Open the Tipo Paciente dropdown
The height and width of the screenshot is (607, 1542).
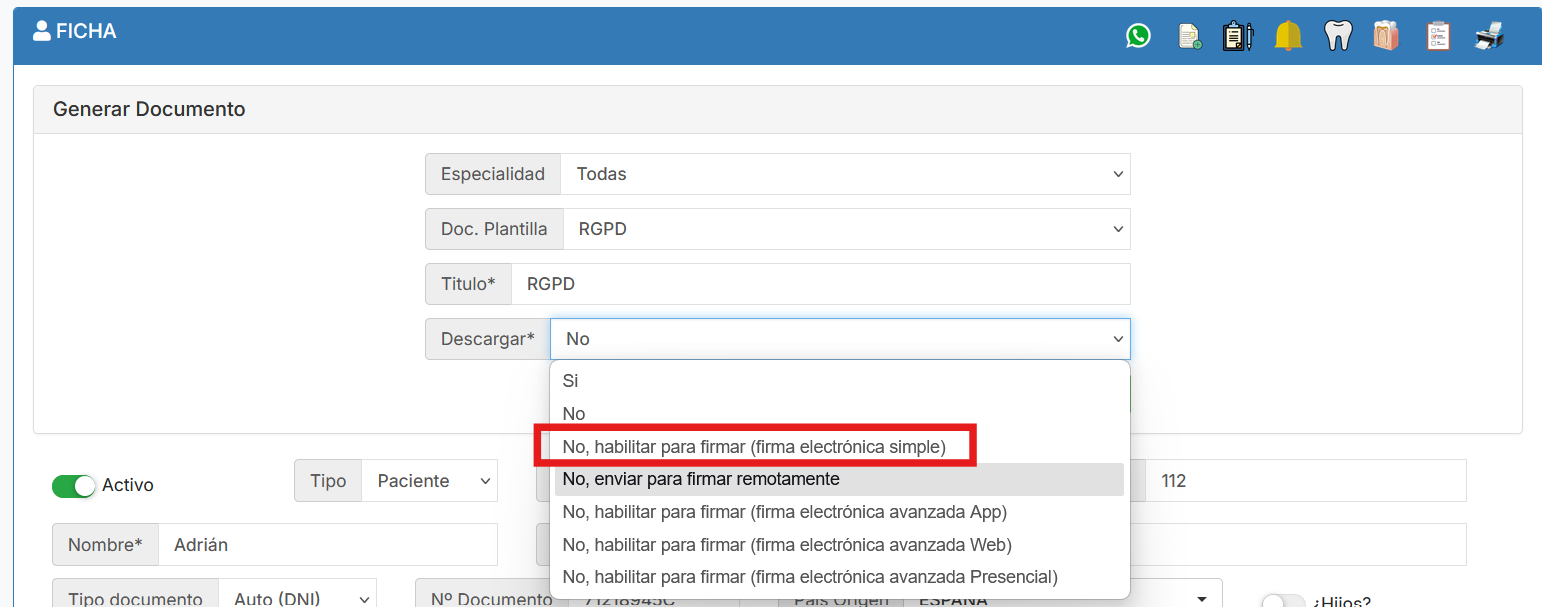pos(429,481)
